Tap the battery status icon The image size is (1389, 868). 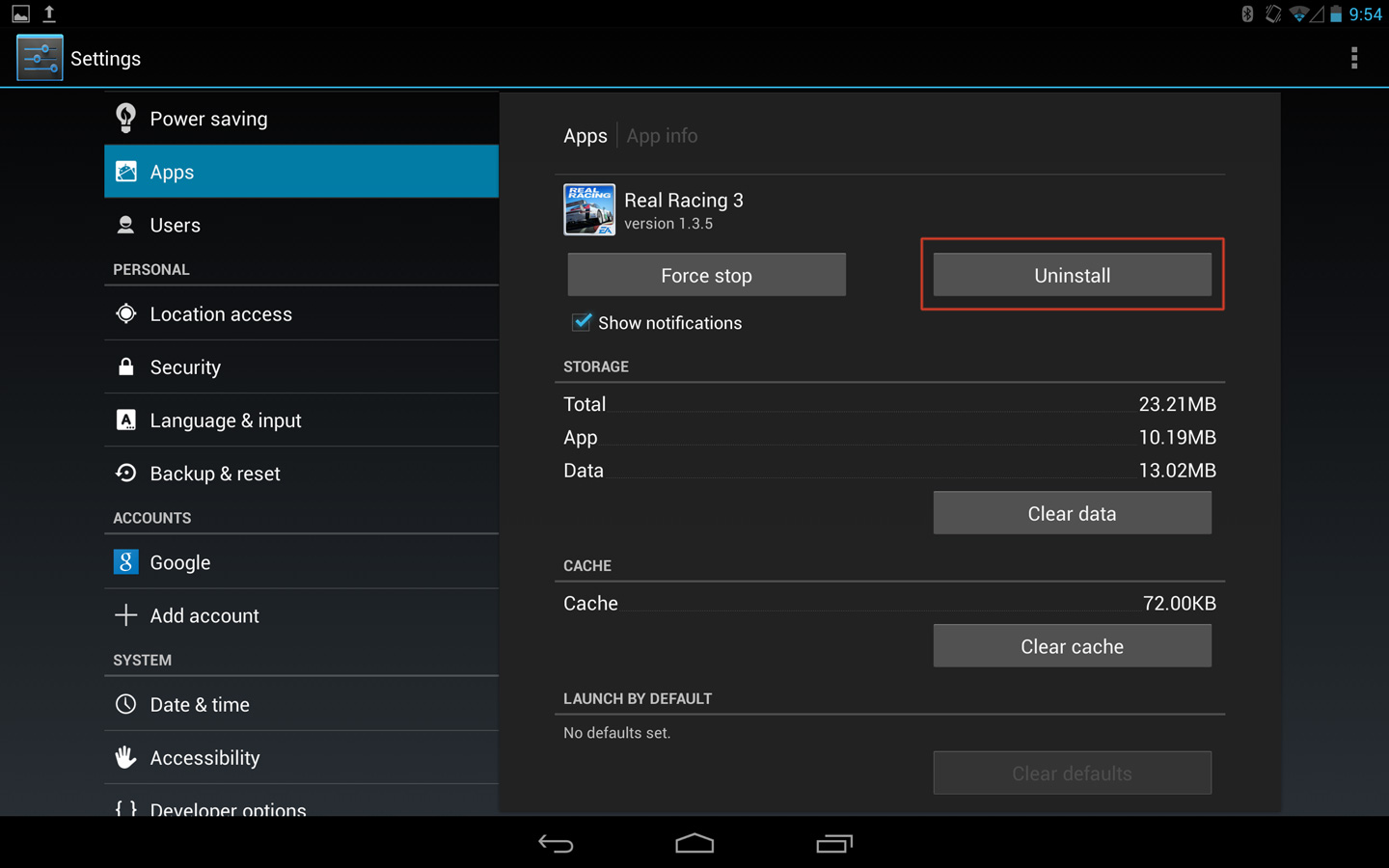click(1336, 14)
